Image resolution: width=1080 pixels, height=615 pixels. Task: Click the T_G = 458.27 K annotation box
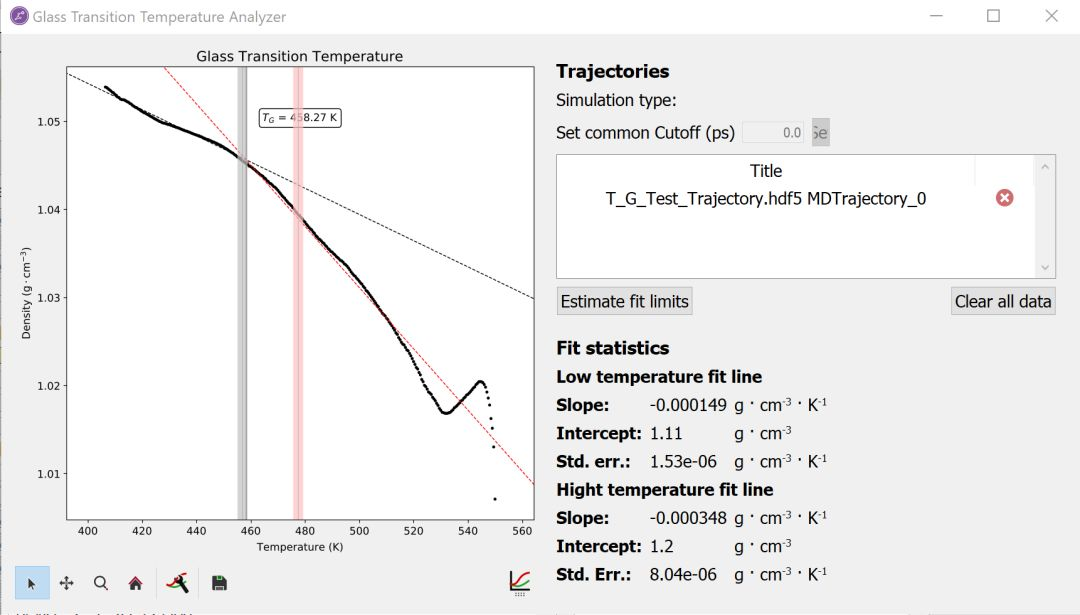300,118
